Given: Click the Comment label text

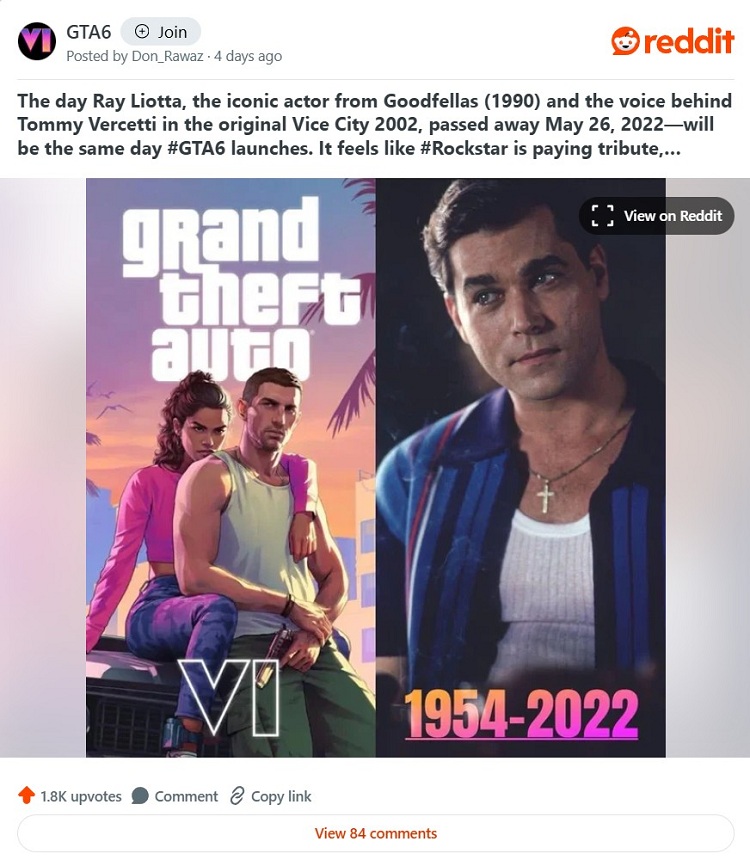Looking at the screenshot, I should tap(186, 796).
